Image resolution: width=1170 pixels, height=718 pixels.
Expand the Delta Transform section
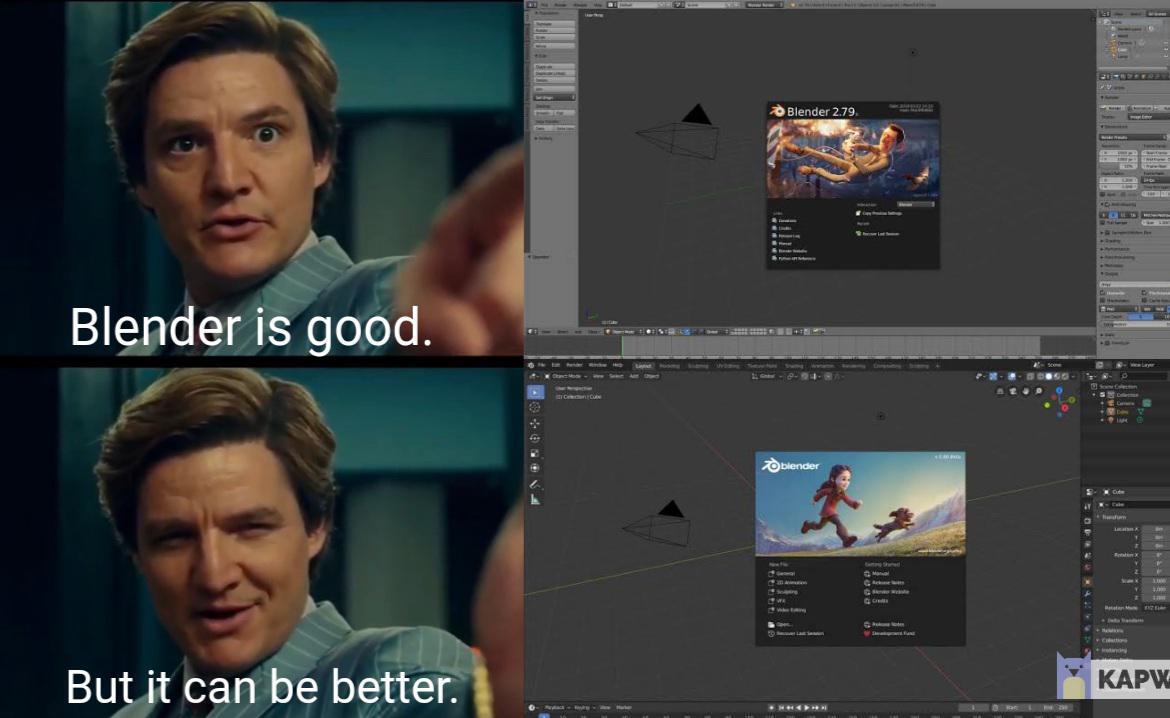pos(1124,620)
